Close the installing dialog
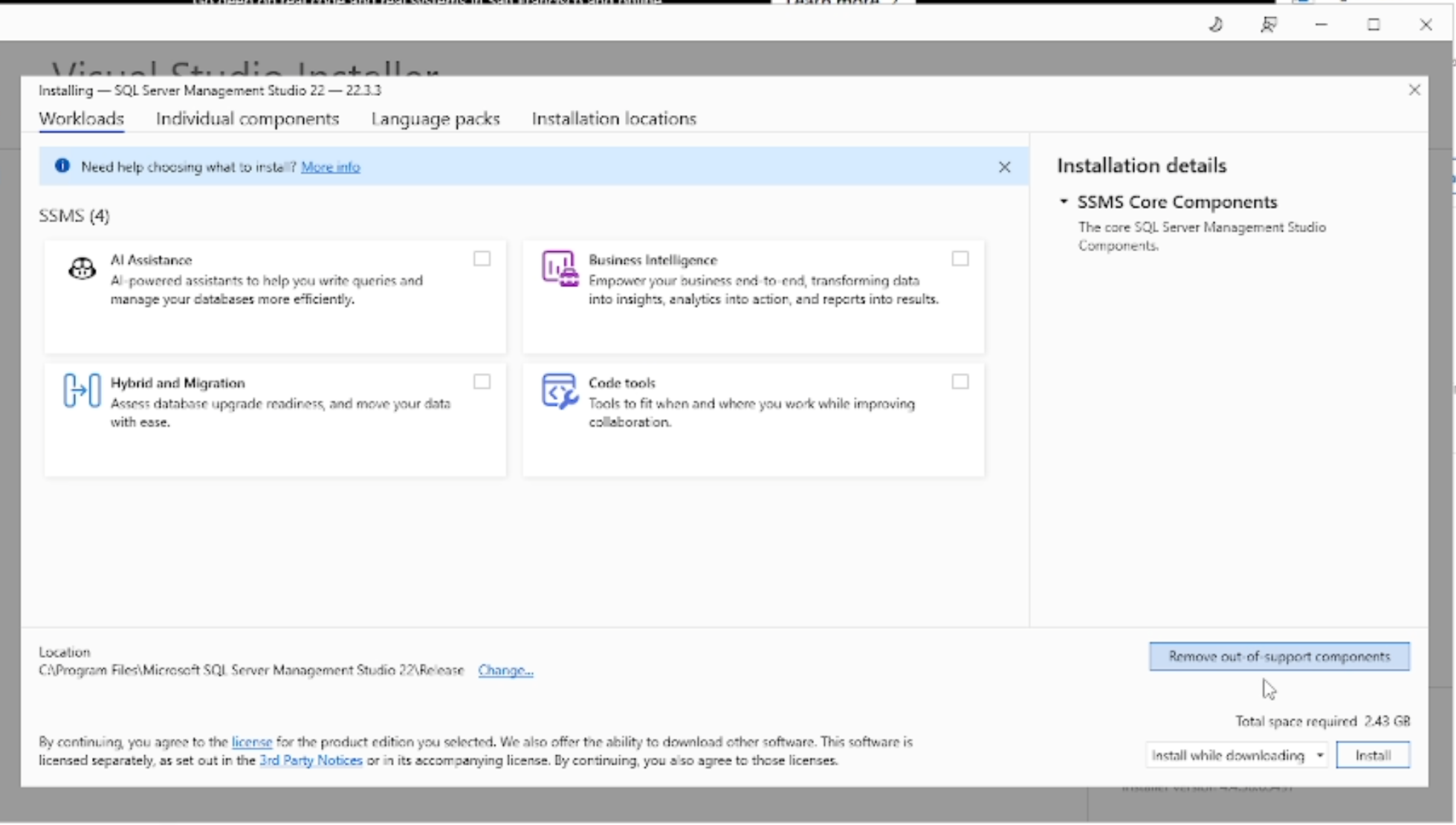Image resolution: width=1456 pixels, height=825 pixels. pos(1414,90)
